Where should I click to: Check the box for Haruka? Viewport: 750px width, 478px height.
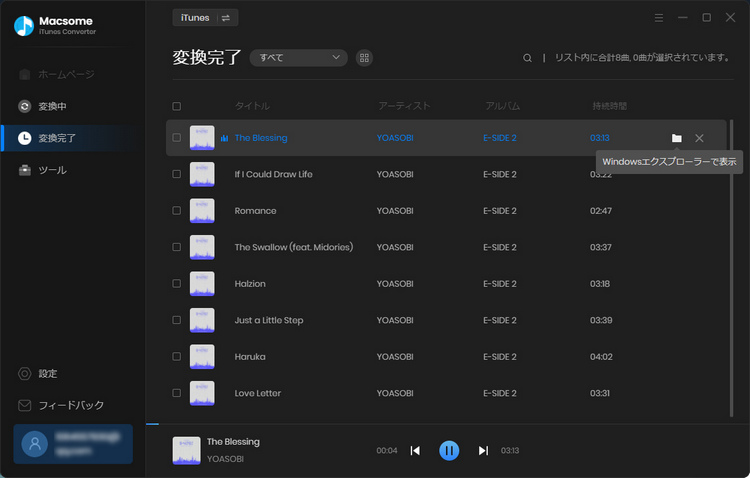click(x=176, y=356)
